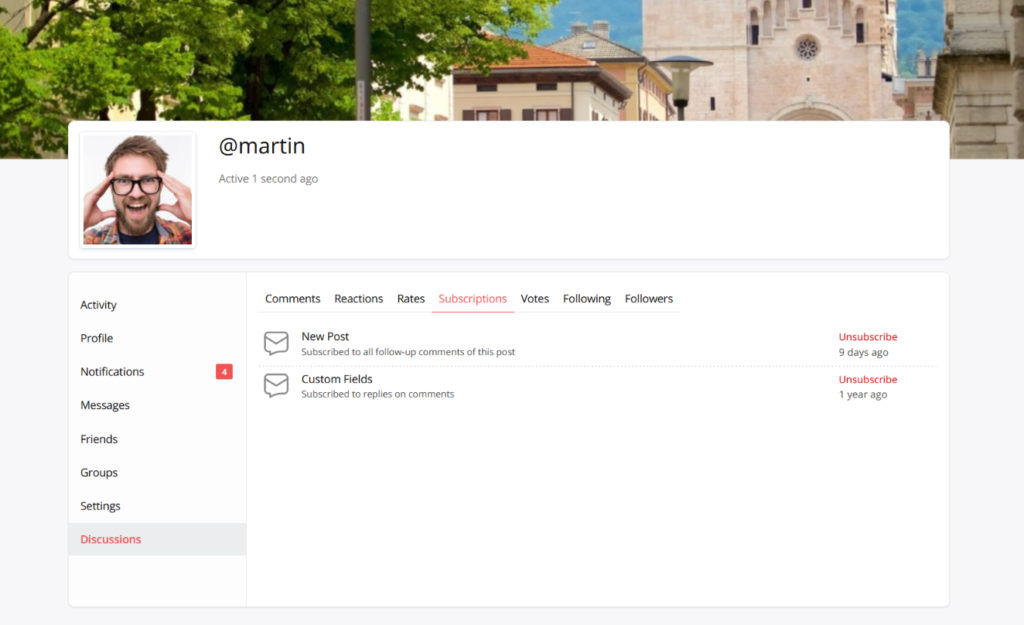Unsubscribe from the Custom Fields subscription
Screen dimensions: 1024x625
(x=867, y=380)
